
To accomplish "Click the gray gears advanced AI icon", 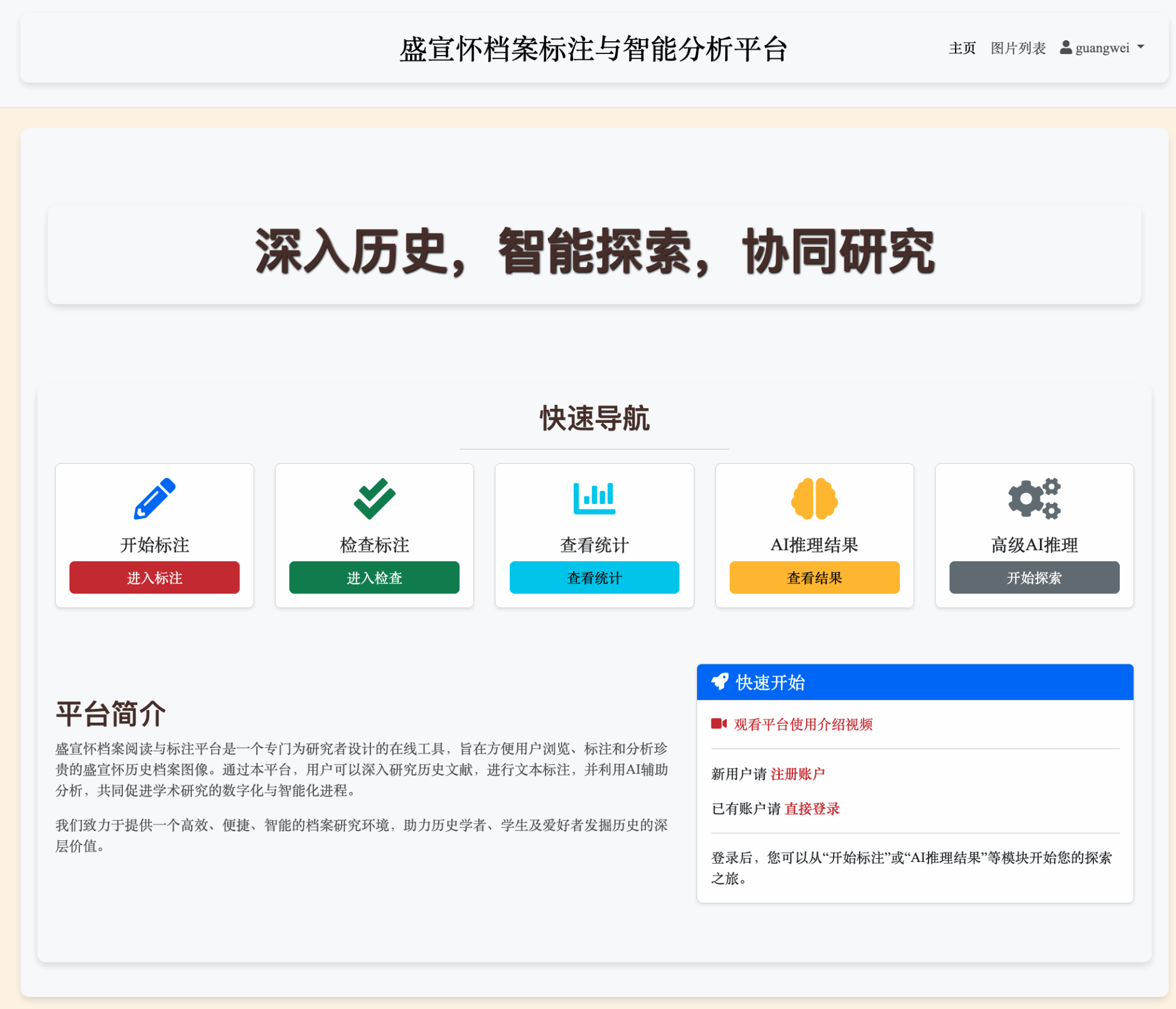I will tap(1034, 498).
